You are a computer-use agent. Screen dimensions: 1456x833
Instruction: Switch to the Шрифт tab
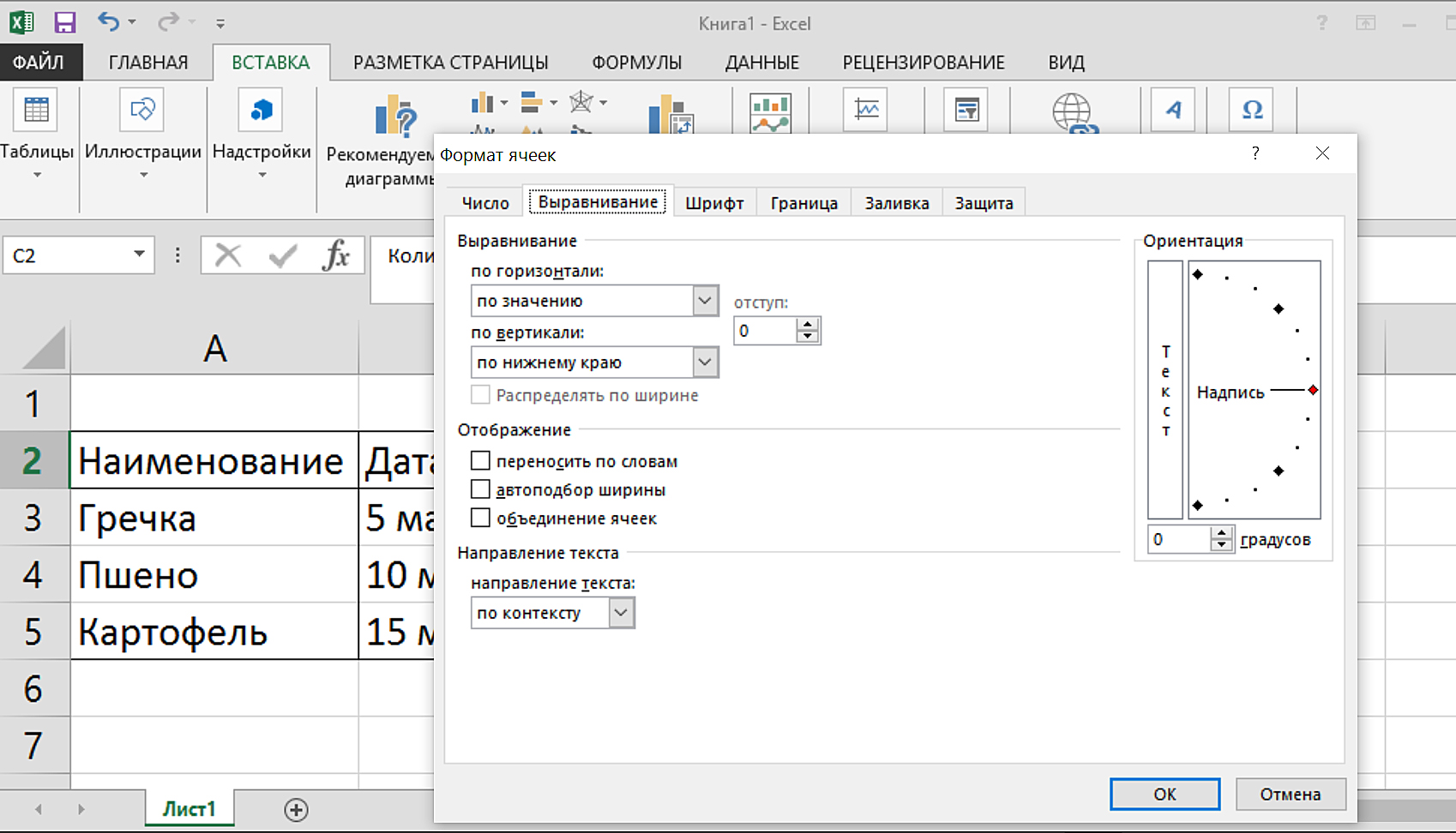714,203
